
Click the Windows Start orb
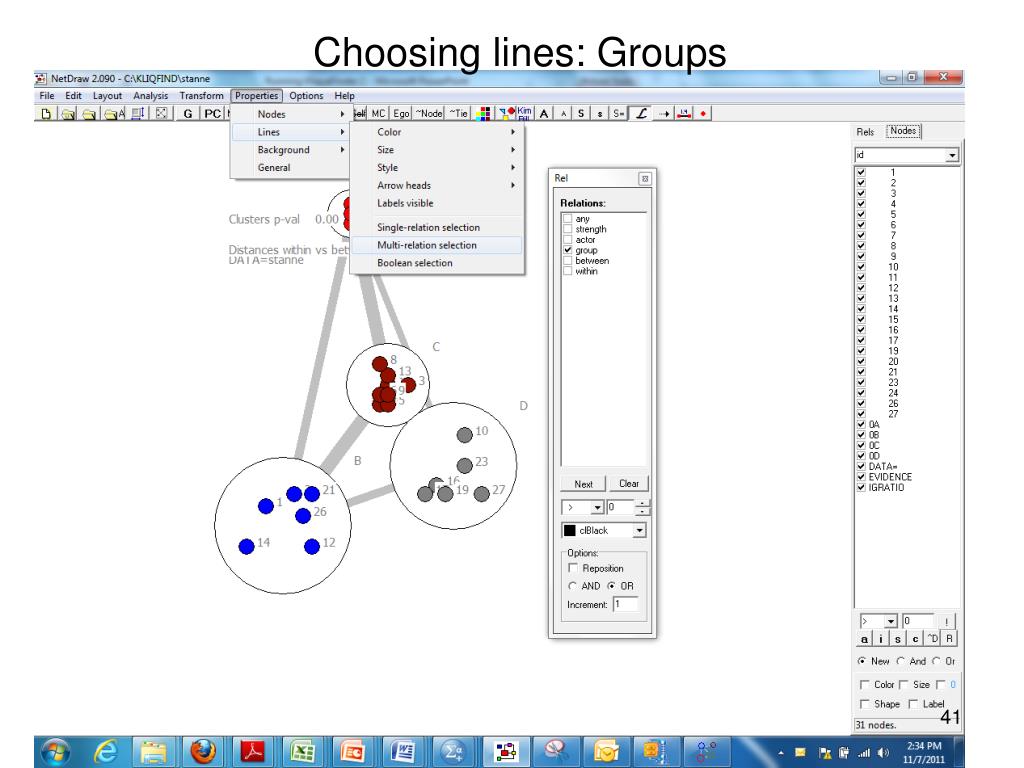(56, 752)
